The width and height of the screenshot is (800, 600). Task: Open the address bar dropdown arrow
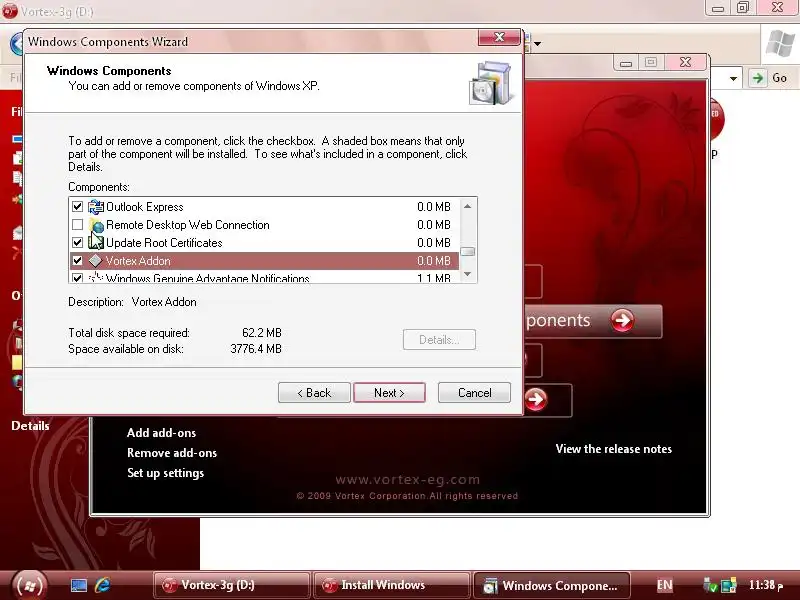pyautogui.click(x=733, y=79)
